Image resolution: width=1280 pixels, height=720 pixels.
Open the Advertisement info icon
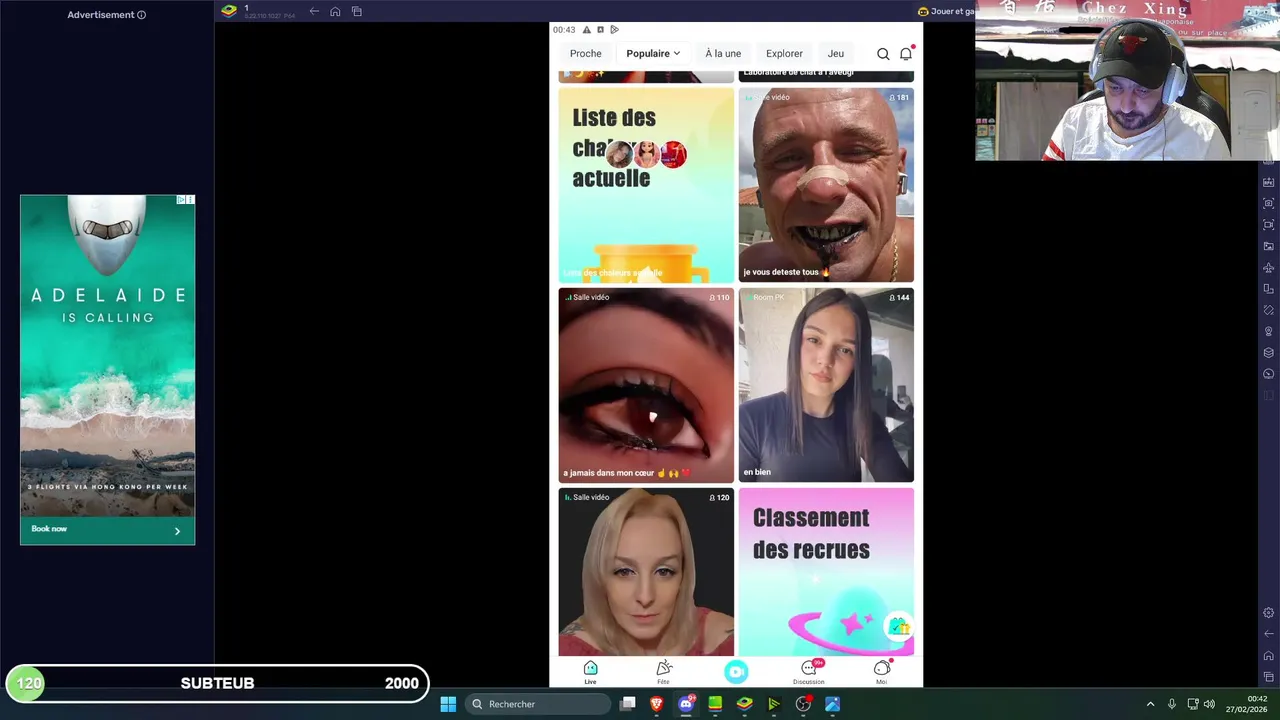point(141,15)
